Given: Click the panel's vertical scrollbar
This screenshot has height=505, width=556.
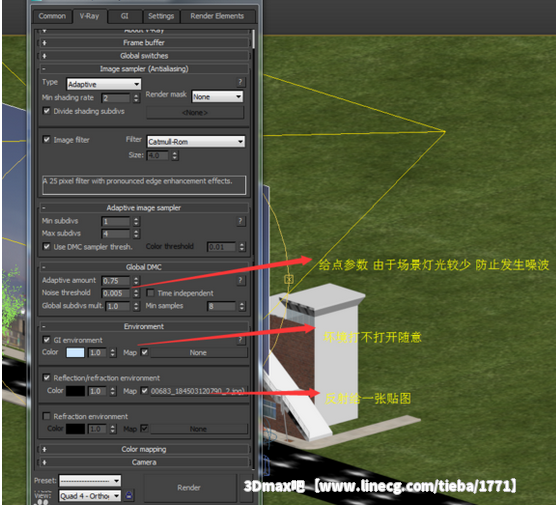Looking at the screenshot, I should tap(254, 39).
